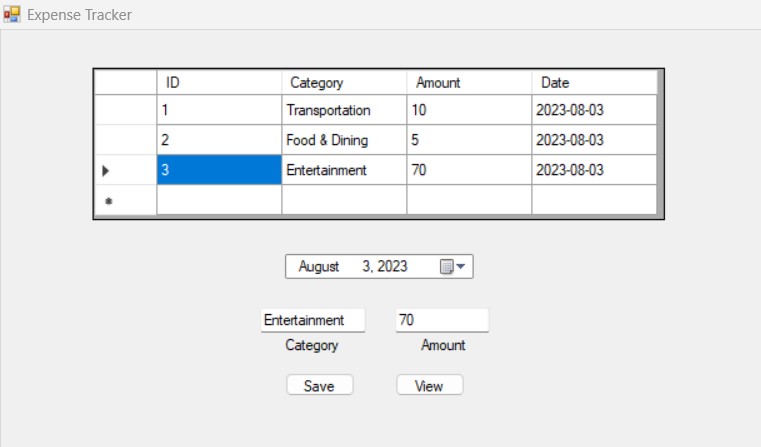Click the date cell for Entertainment row
Viewport: 761px width, 447px height.
[594, 170]
